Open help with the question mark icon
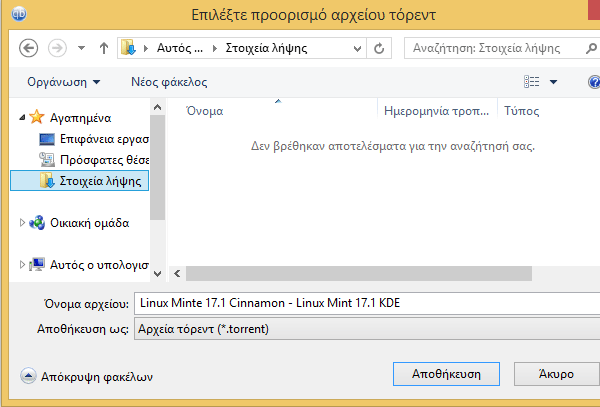The width and height of the screenshot is (600, 407). click(594, 82)
